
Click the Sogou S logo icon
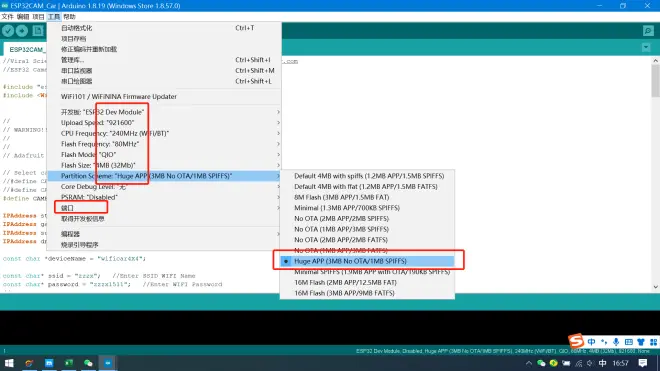point(576,341)
